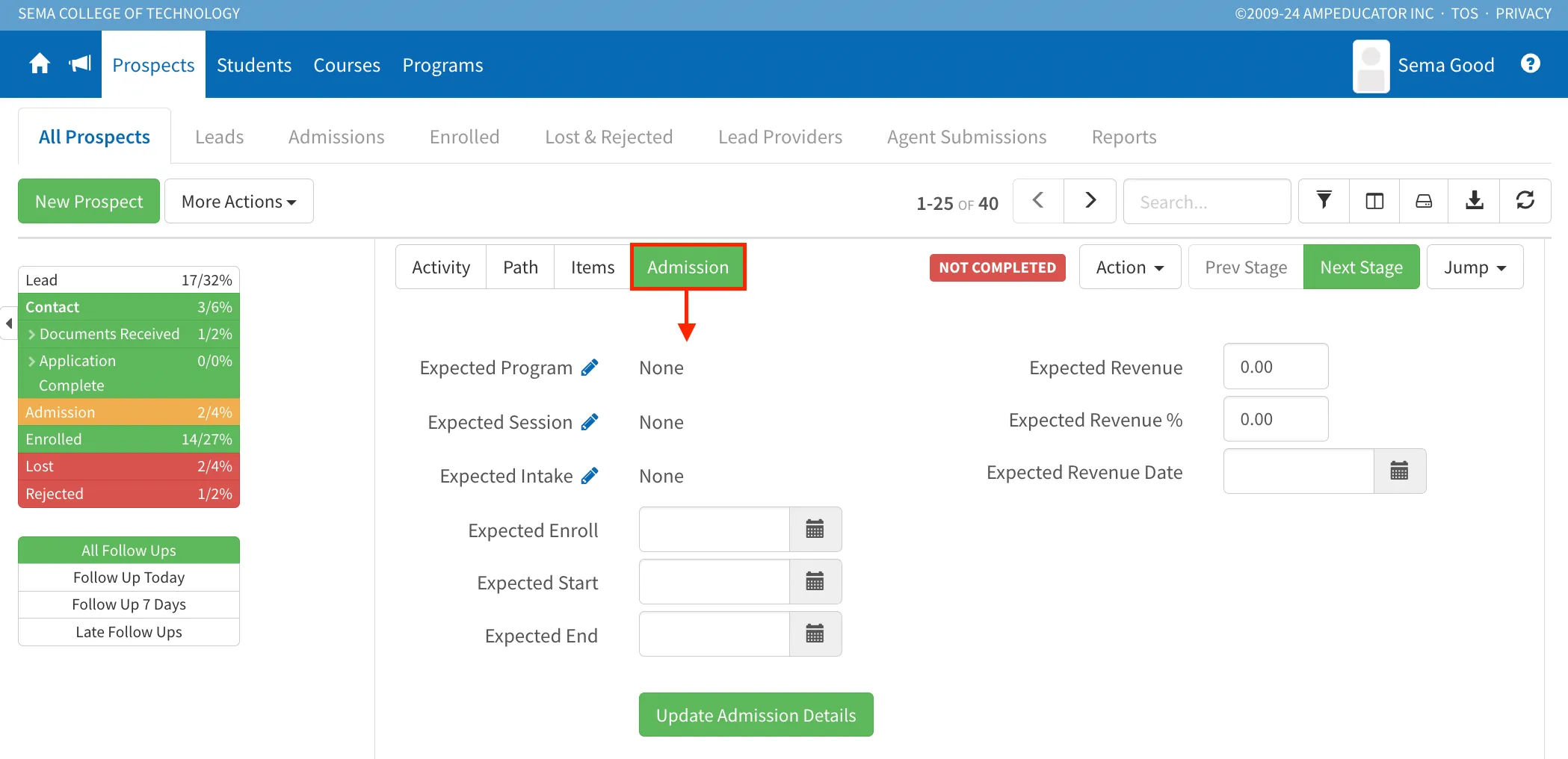Go to previous page arrow
The height and width of the screenshot is (759, 1568).
click(1038, 201)
